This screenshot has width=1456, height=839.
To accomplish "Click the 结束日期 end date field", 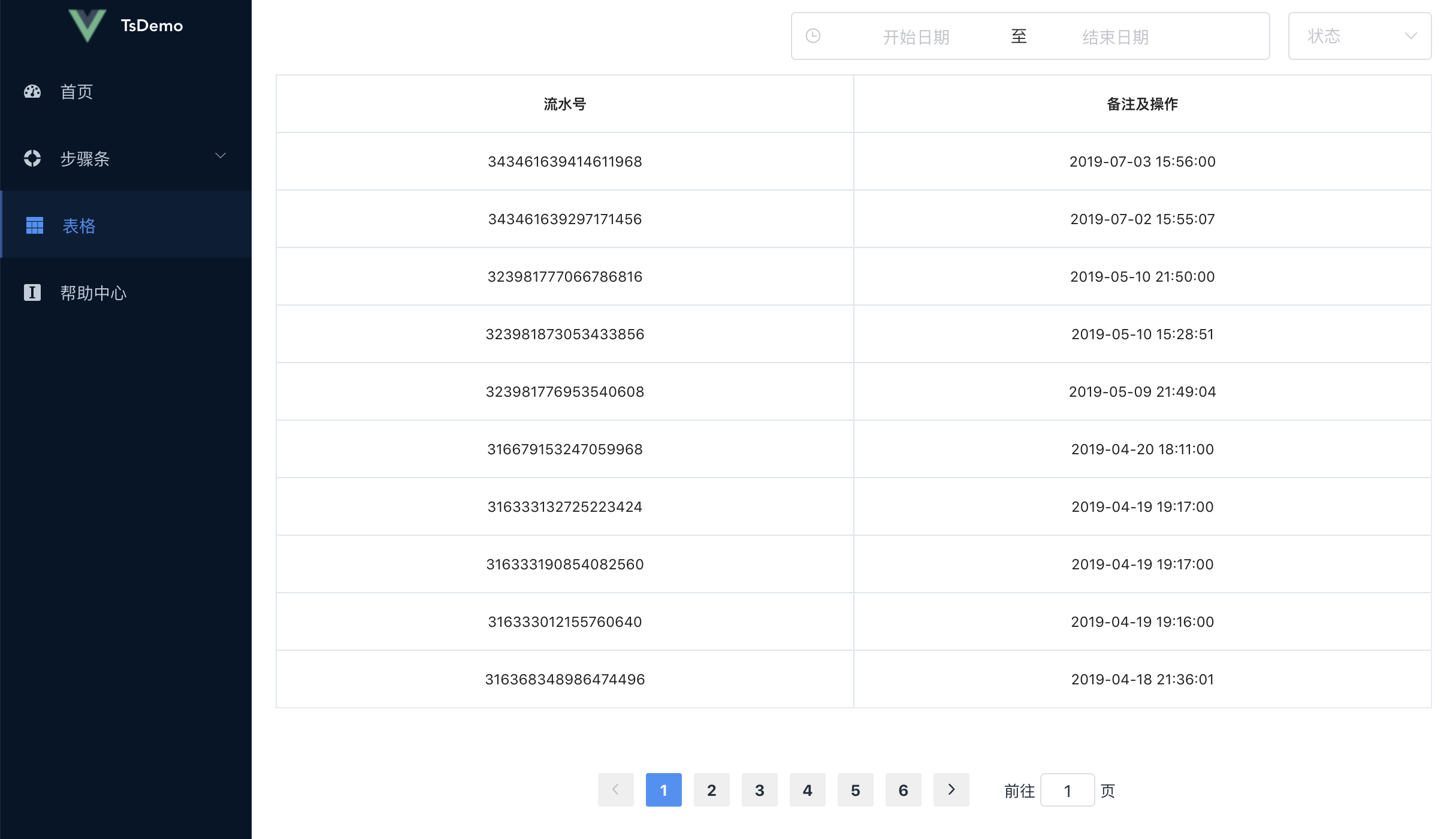I will tap(1115, 37).
